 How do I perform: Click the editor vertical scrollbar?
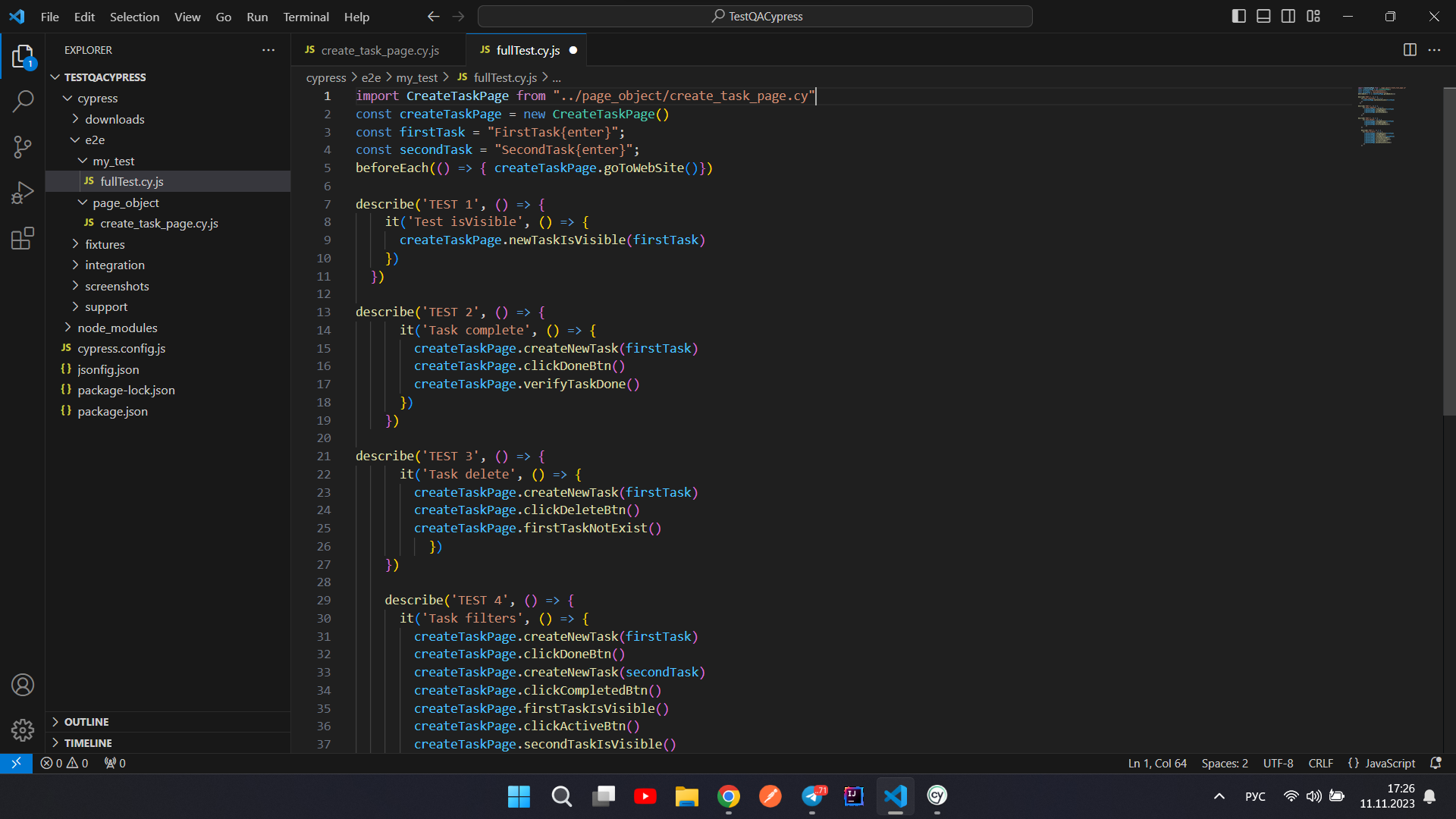tap(1449, 250)
